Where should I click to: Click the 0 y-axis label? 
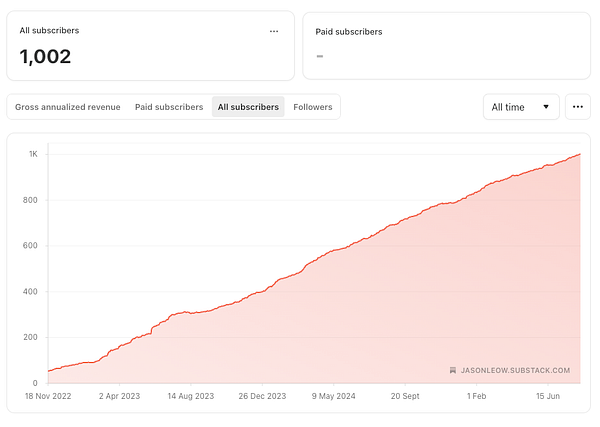pos(35,383)
